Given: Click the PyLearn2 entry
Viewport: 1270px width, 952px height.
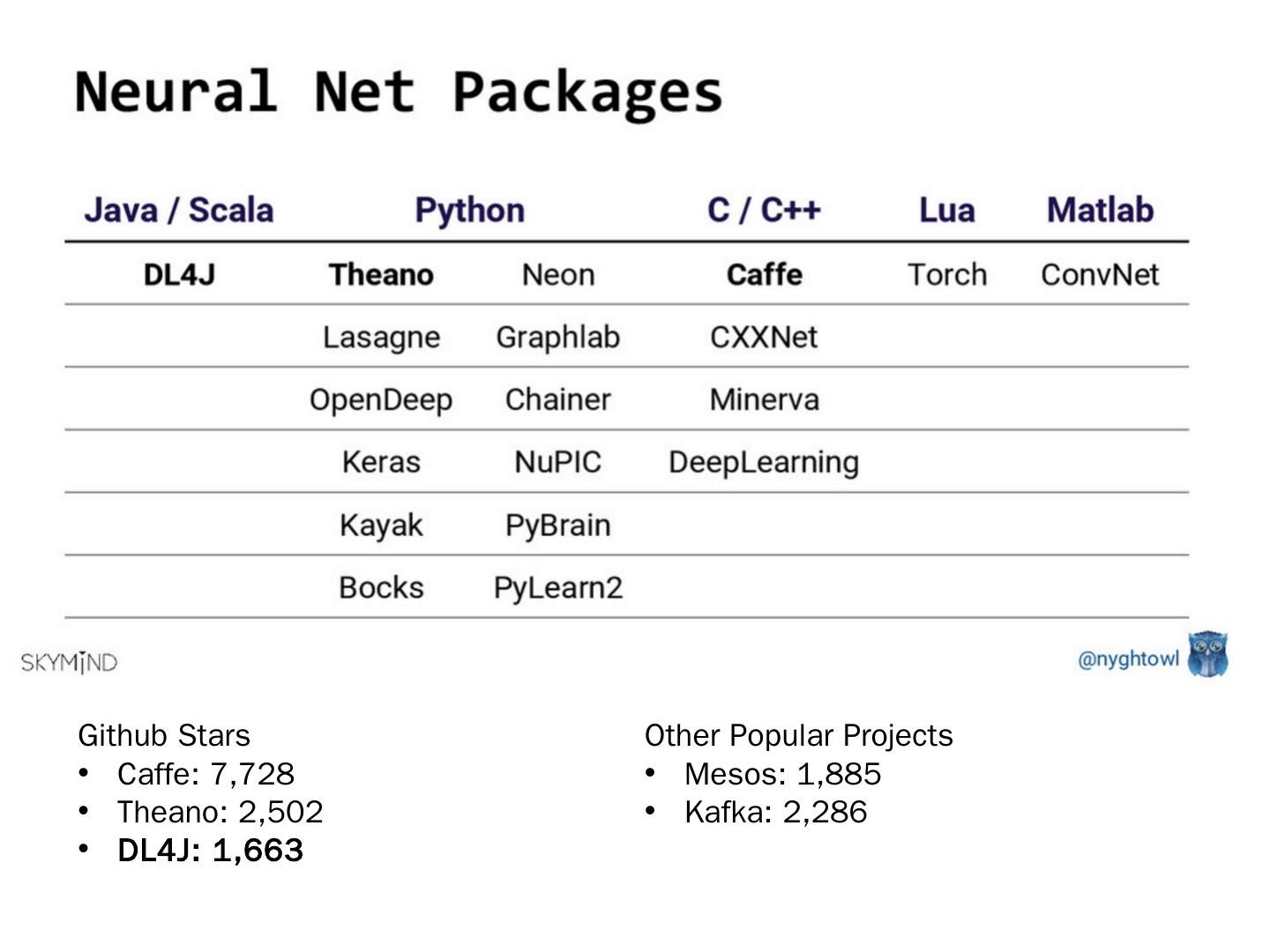Looking at the screenshot, I should pyautogui.click(x=557, y=588).
